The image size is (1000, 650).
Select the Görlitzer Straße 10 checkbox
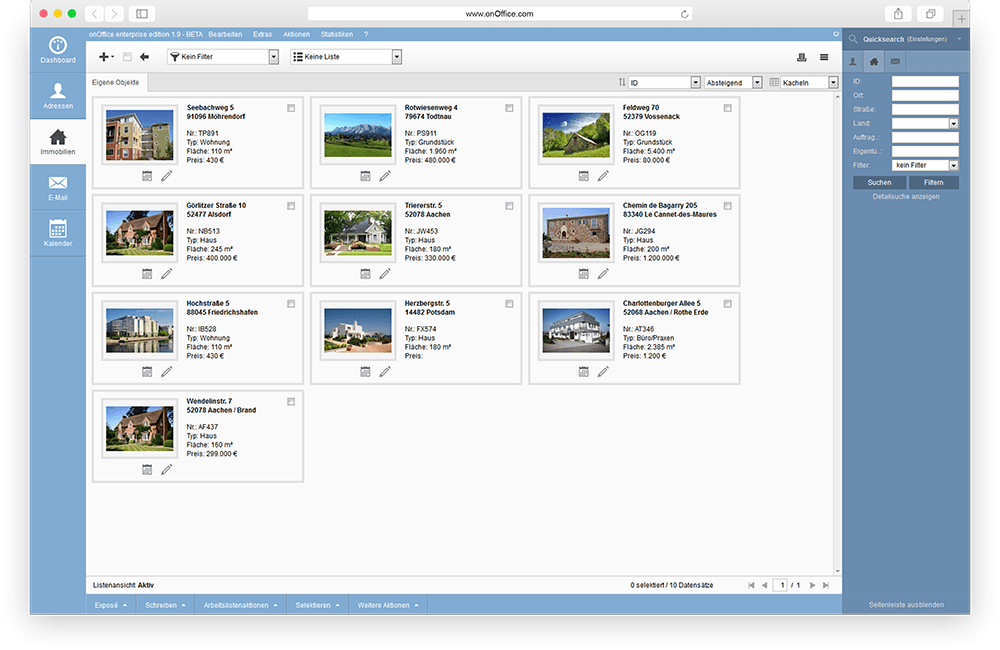click(291, 205)
